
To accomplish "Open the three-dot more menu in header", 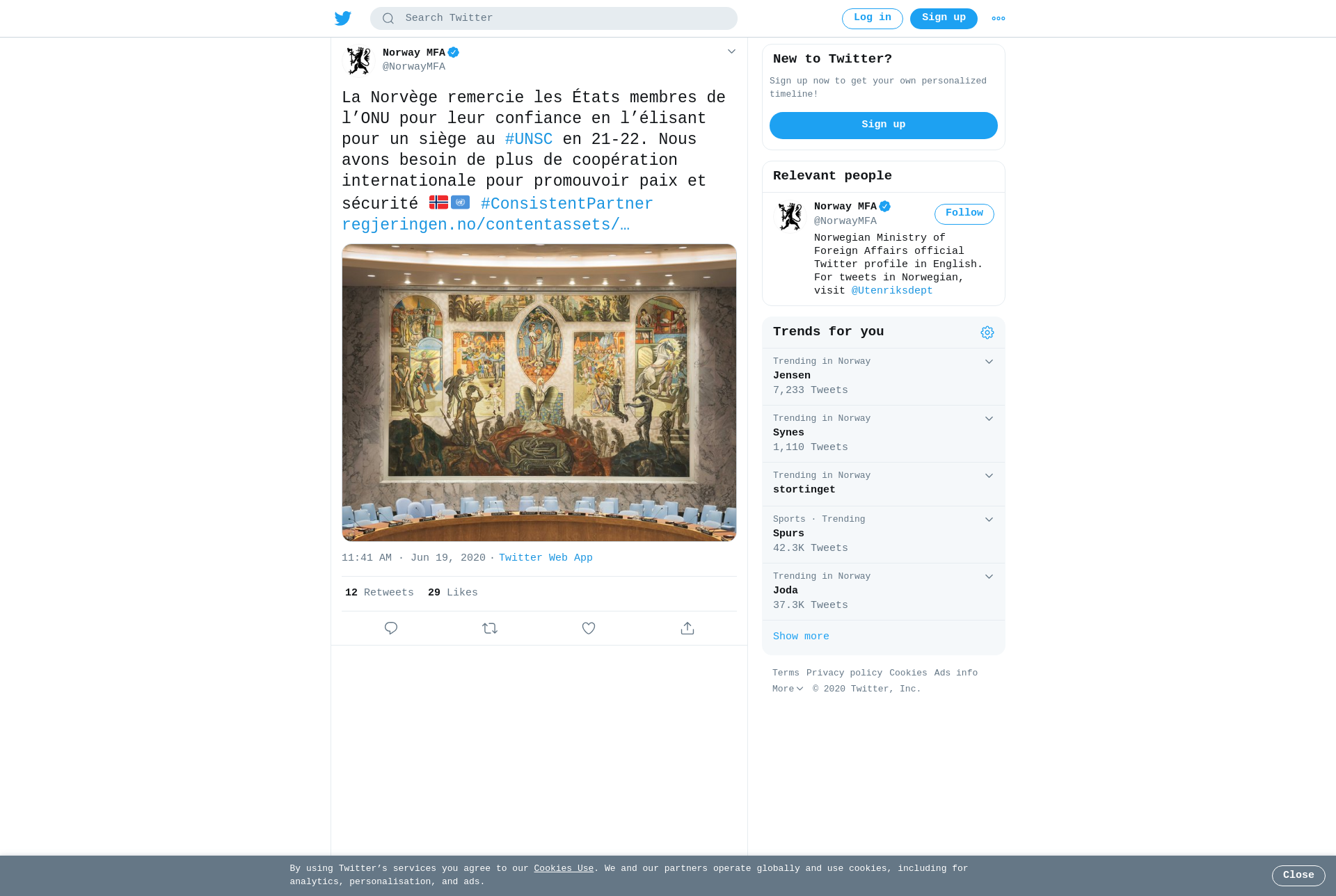I will [x=999, y=18].
